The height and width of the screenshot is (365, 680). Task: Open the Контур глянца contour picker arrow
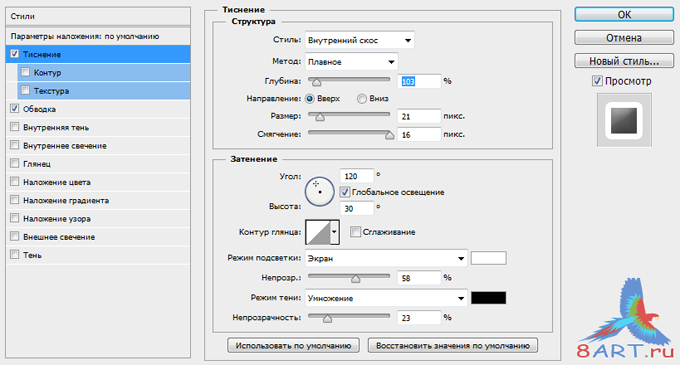[x=334, y=232]
